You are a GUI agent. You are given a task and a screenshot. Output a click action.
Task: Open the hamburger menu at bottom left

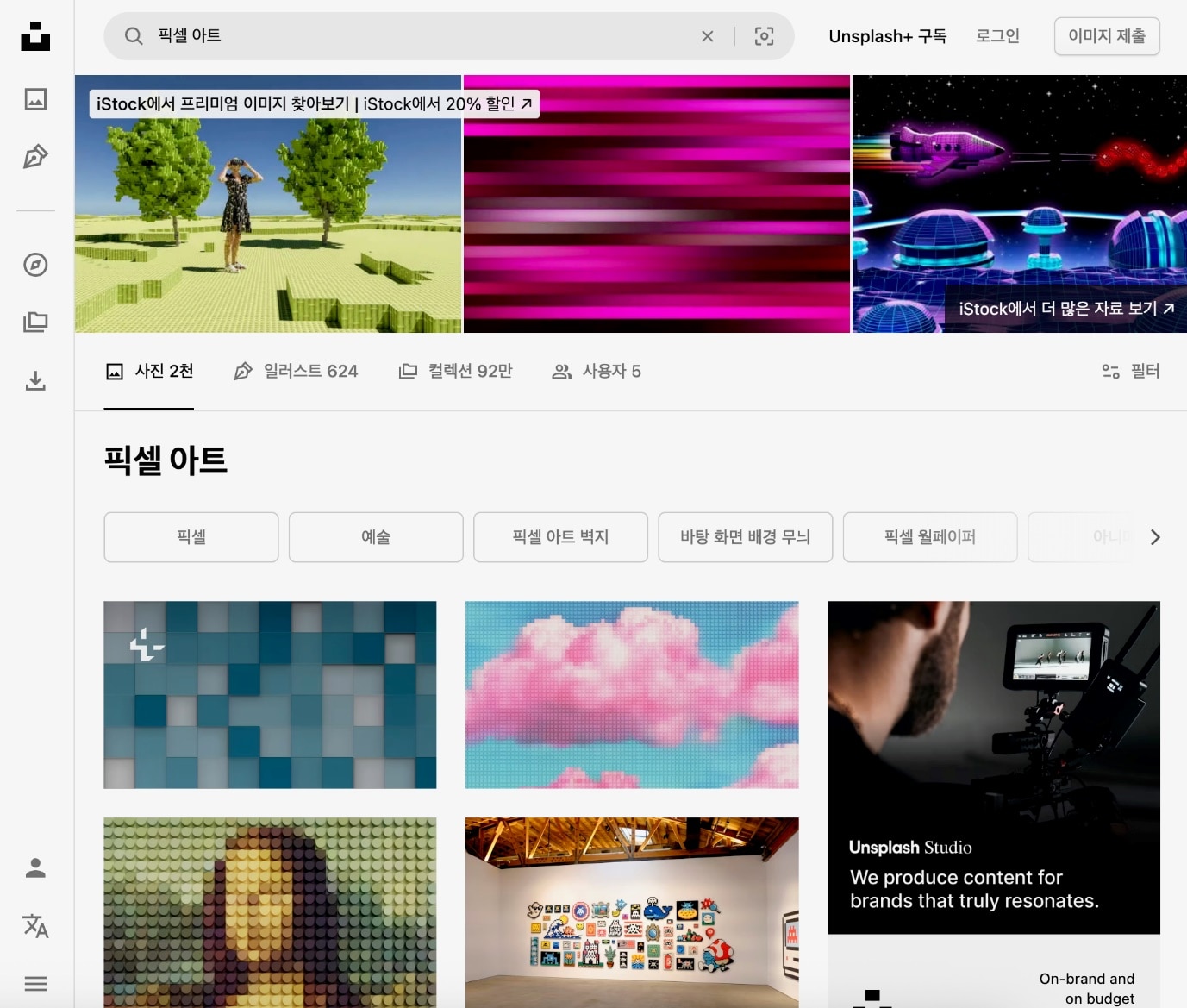click(34, 983)
